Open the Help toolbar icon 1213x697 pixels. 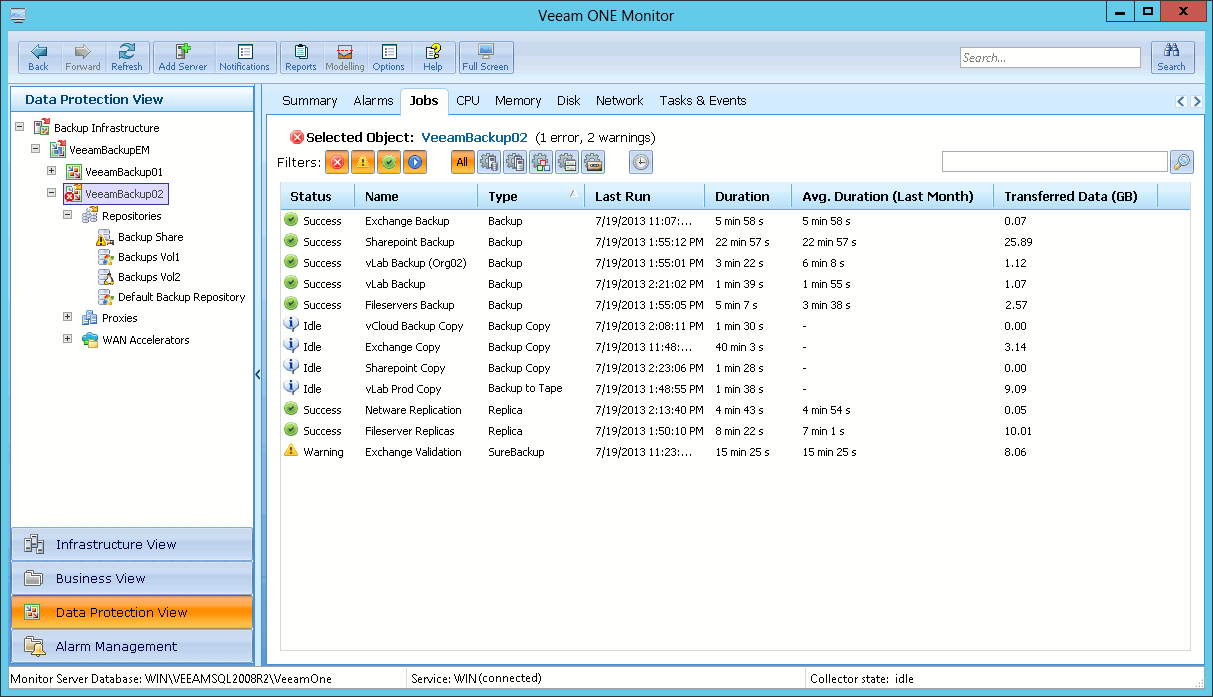tap(433, 58)
